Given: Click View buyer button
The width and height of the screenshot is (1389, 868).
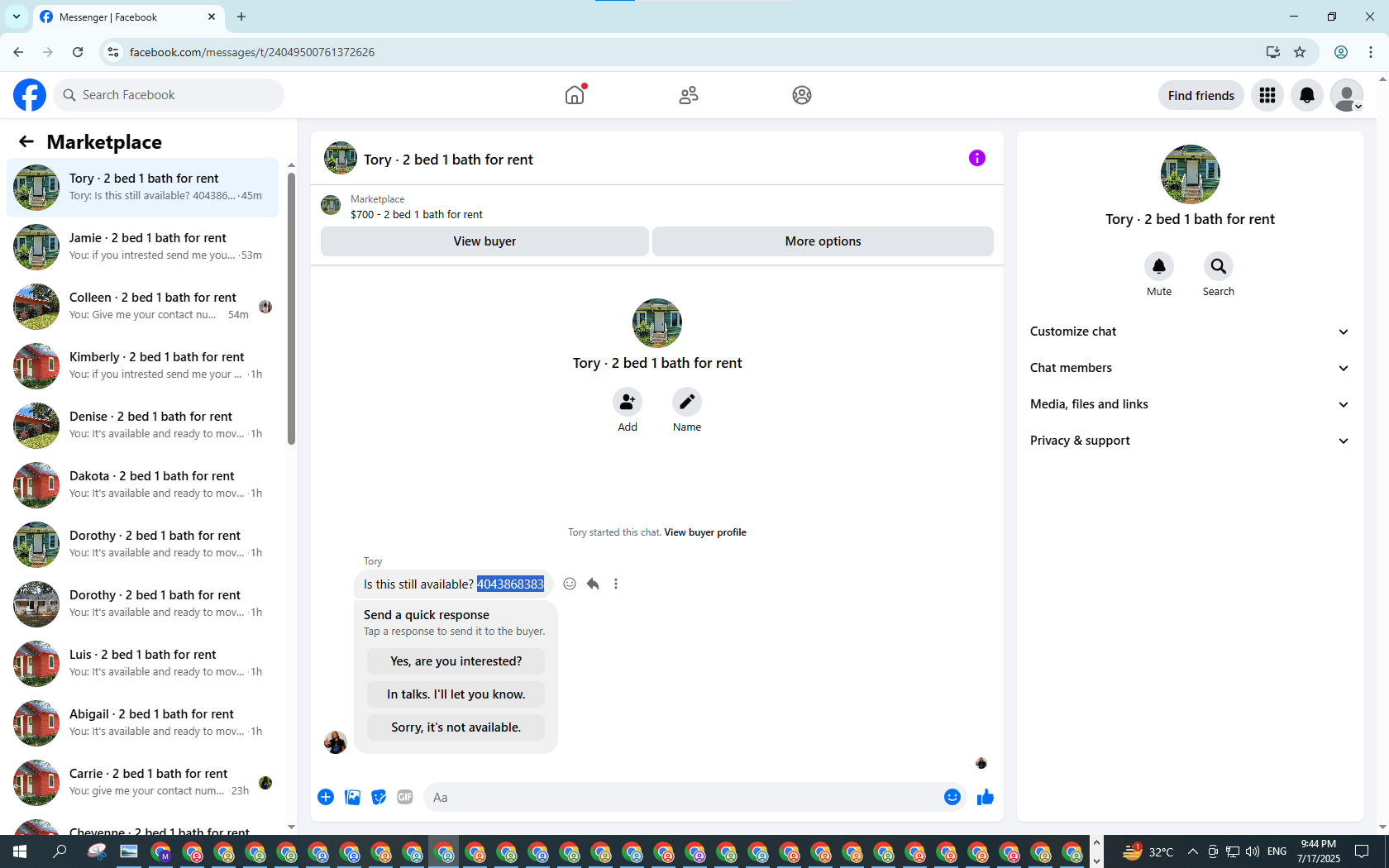Looking at the screenshot, I should coord(484,241).
